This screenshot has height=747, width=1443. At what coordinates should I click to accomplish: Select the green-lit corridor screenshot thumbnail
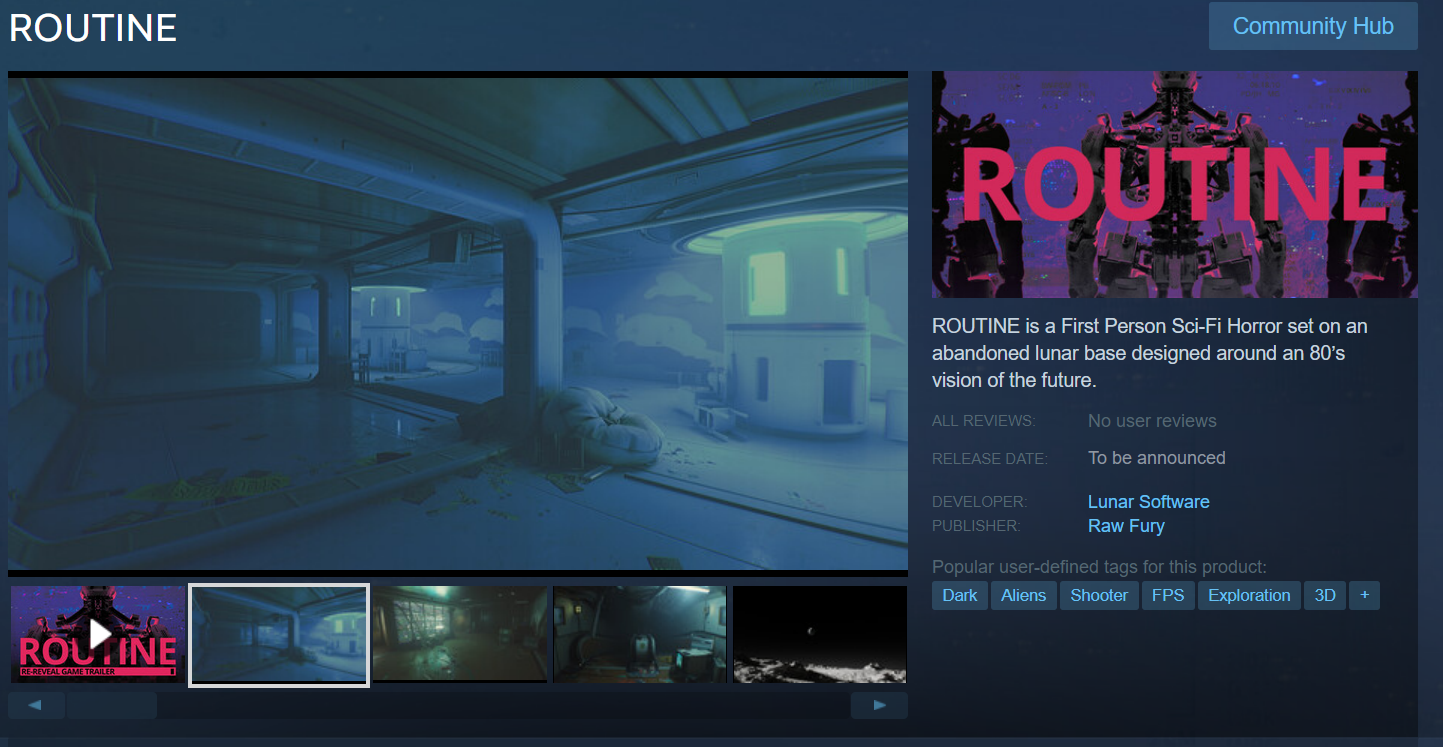click(460, 634)
